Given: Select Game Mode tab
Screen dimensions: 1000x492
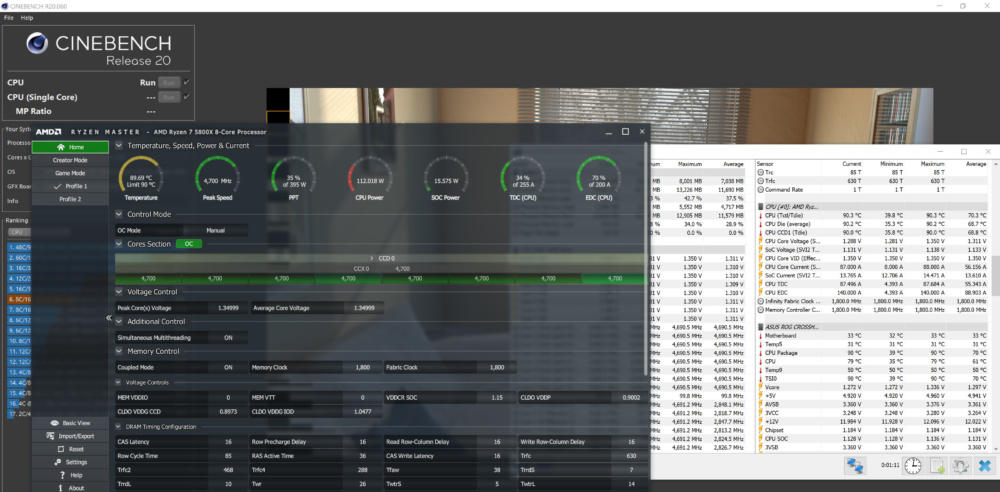Looking at the screenshot, I should [70, 173].
